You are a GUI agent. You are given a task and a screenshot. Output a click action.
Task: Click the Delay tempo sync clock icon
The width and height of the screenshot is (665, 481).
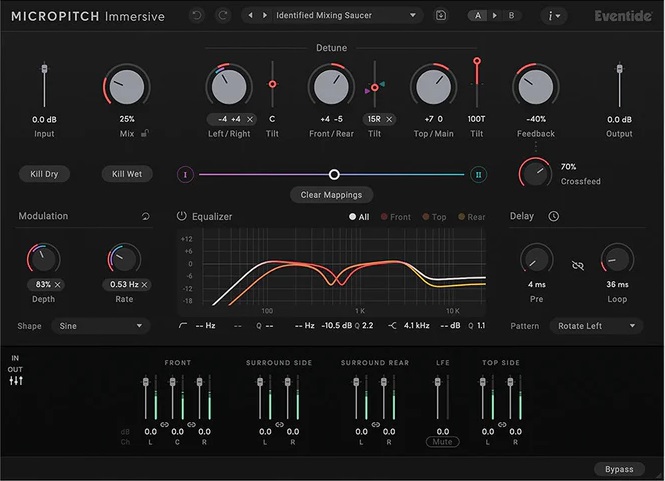(x=553, y=216)
